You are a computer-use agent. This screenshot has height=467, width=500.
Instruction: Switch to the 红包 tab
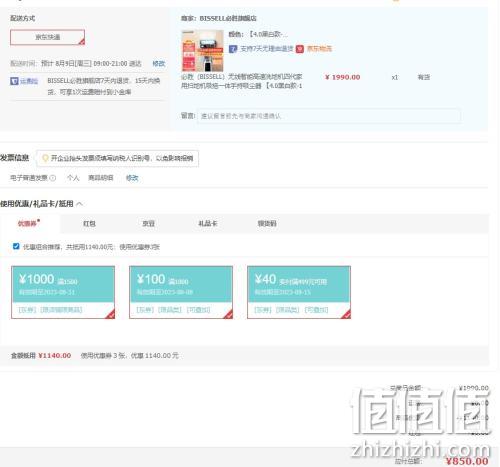pos(89,224)
